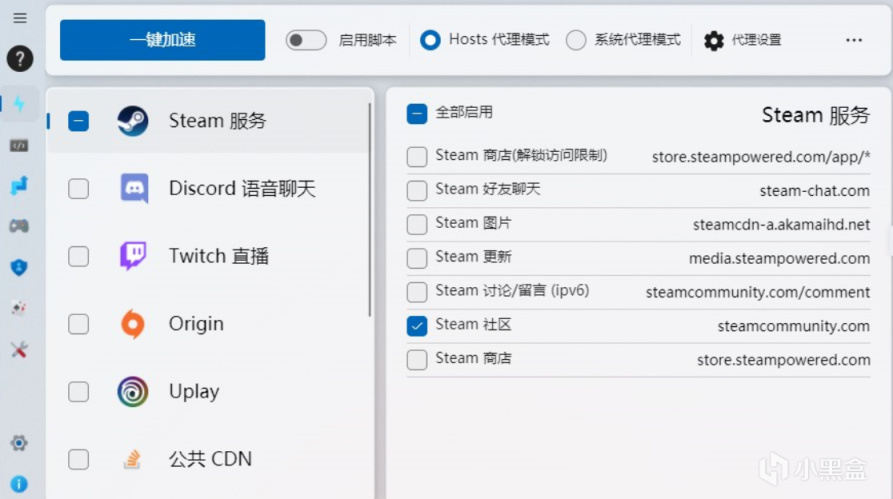This screenshot has height=499, width=893.
Task: Select Discord 语音聊天 in the service list
Action: pyautogui.click(x=210, y=189)
